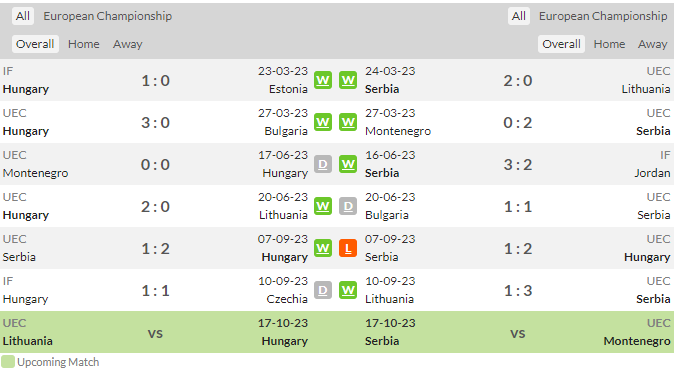Click the green Upcoming Match legend swatch
676x388 pixels.
tap(8, 362)
